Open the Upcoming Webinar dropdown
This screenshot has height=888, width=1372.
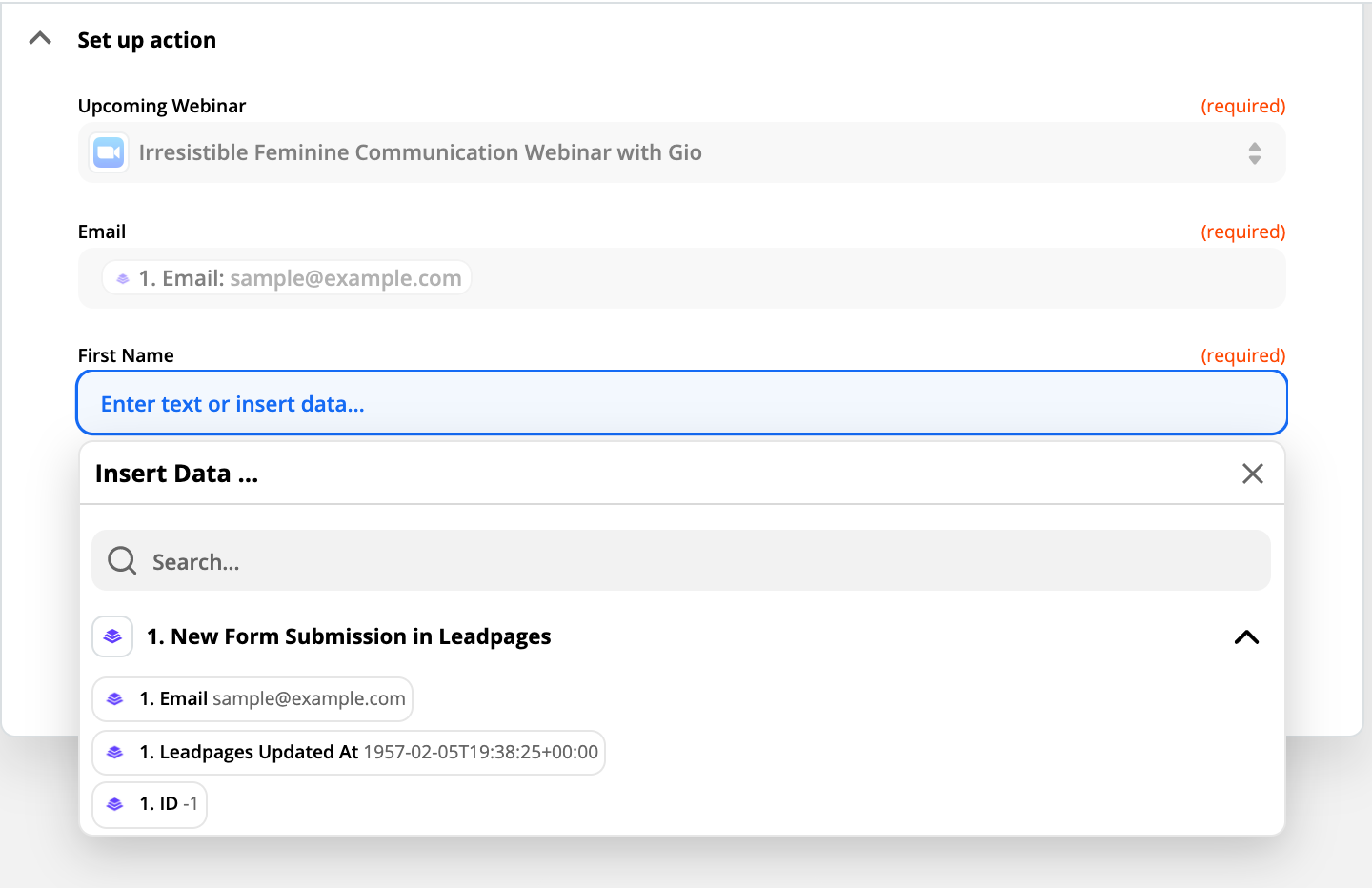681,152
